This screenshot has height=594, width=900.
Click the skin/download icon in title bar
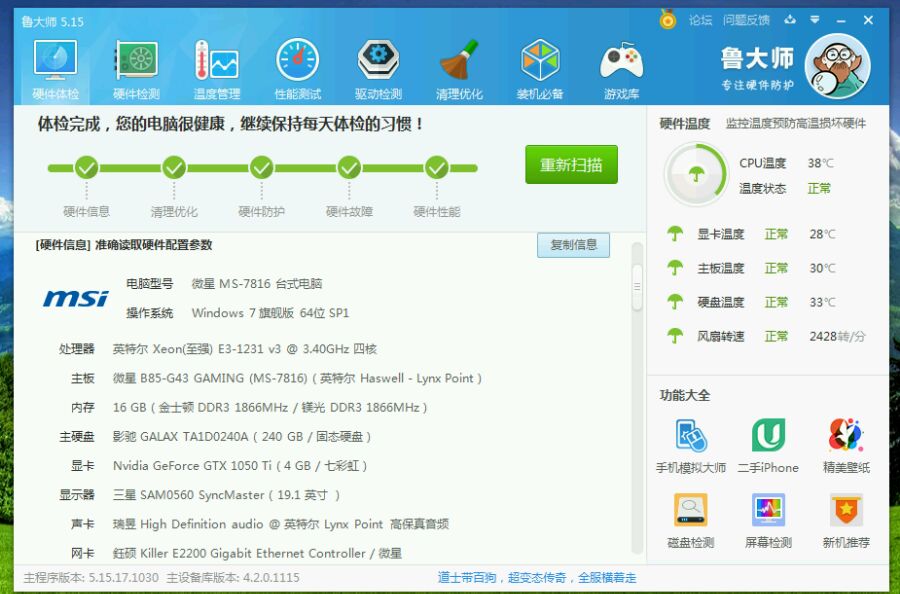790,20
